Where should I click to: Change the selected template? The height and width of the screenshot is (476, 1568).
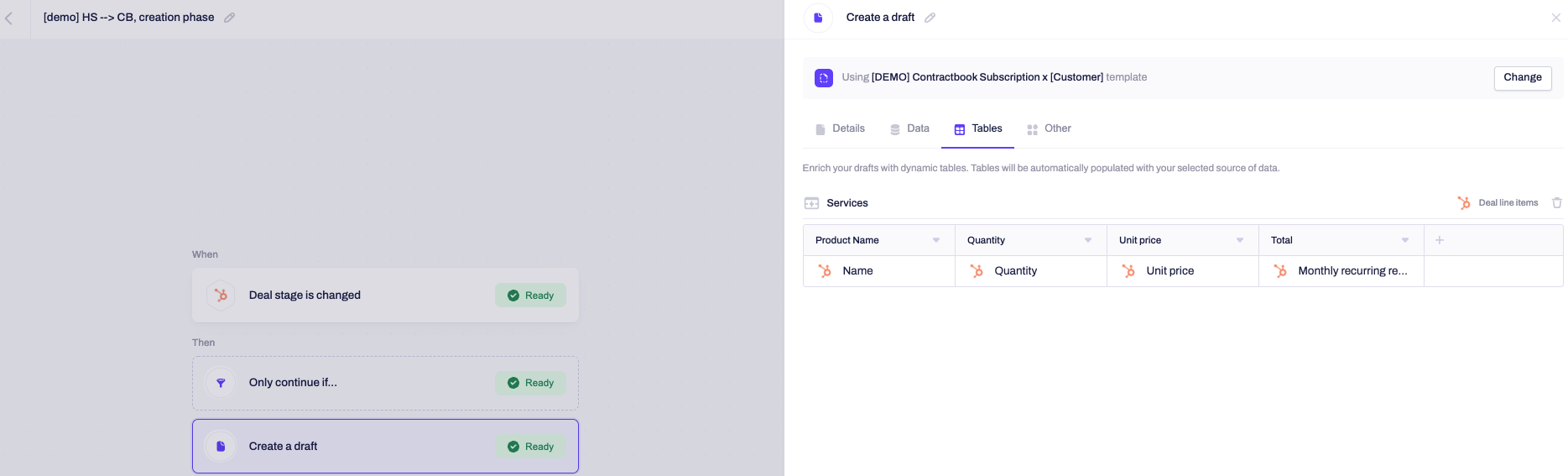(1522, 78)
